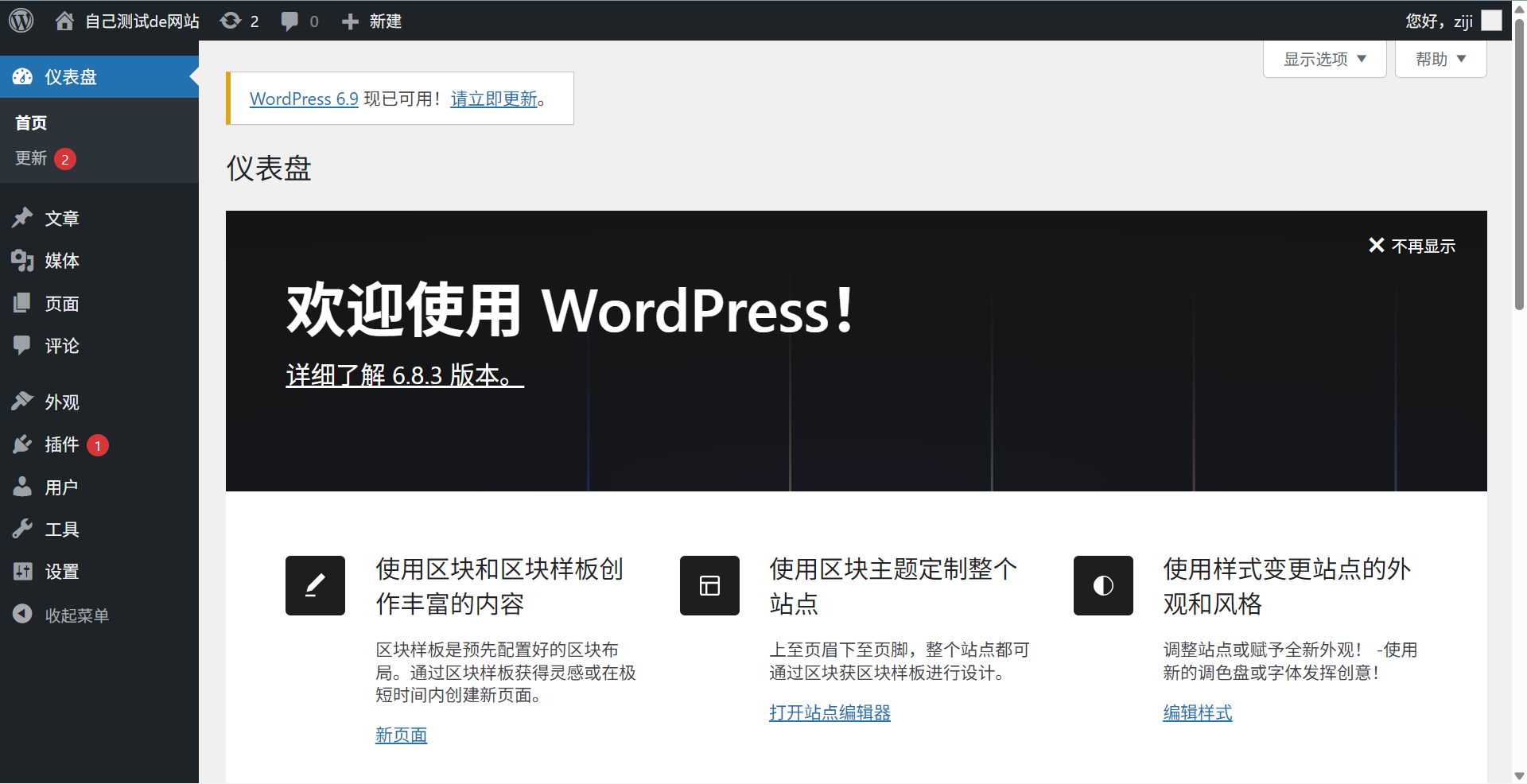Dismiss the welcome panel via 不再显示

[1412, 246]
